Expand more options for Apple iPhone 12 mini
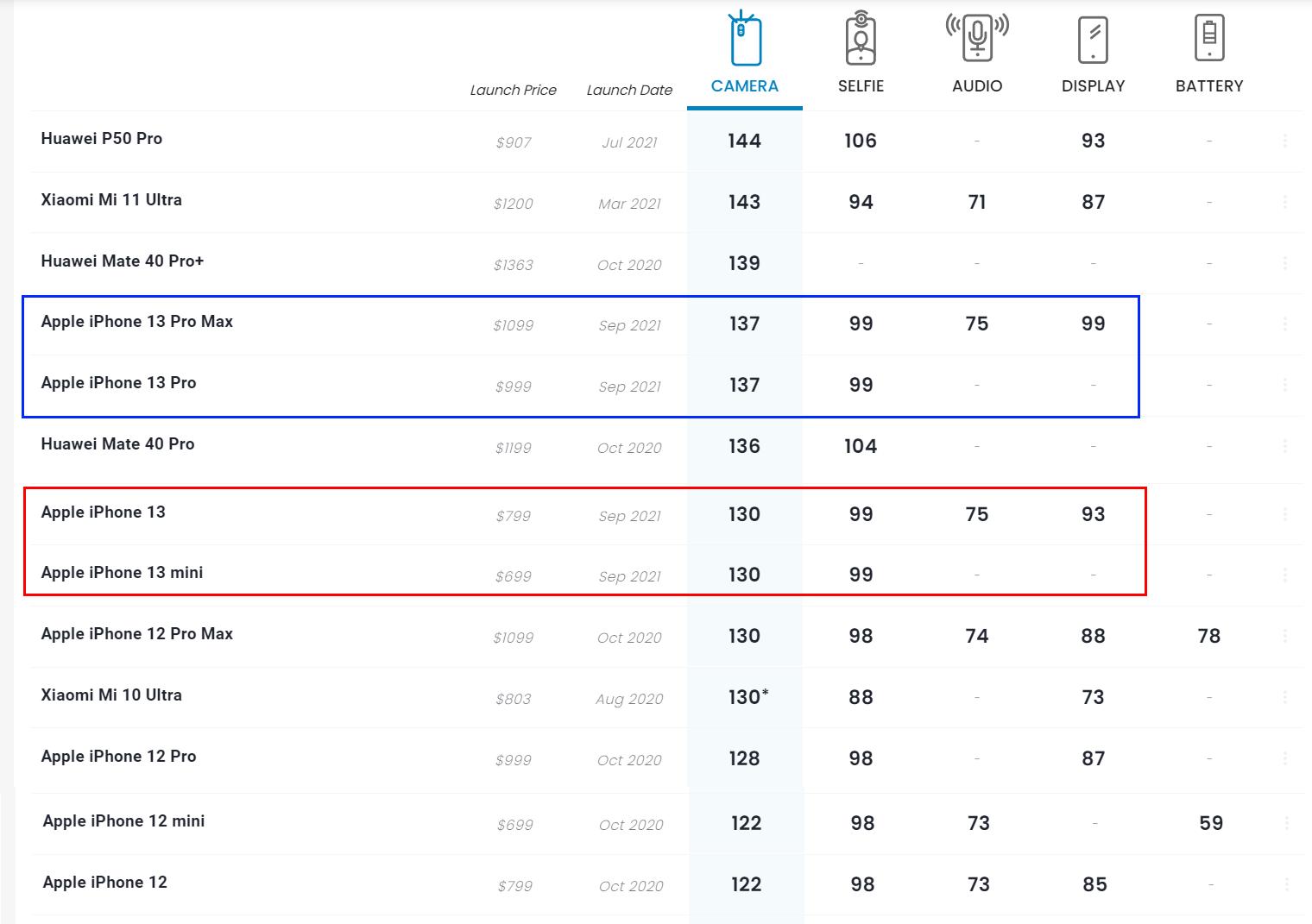Screen dimensions: 1312x924 1287,823
